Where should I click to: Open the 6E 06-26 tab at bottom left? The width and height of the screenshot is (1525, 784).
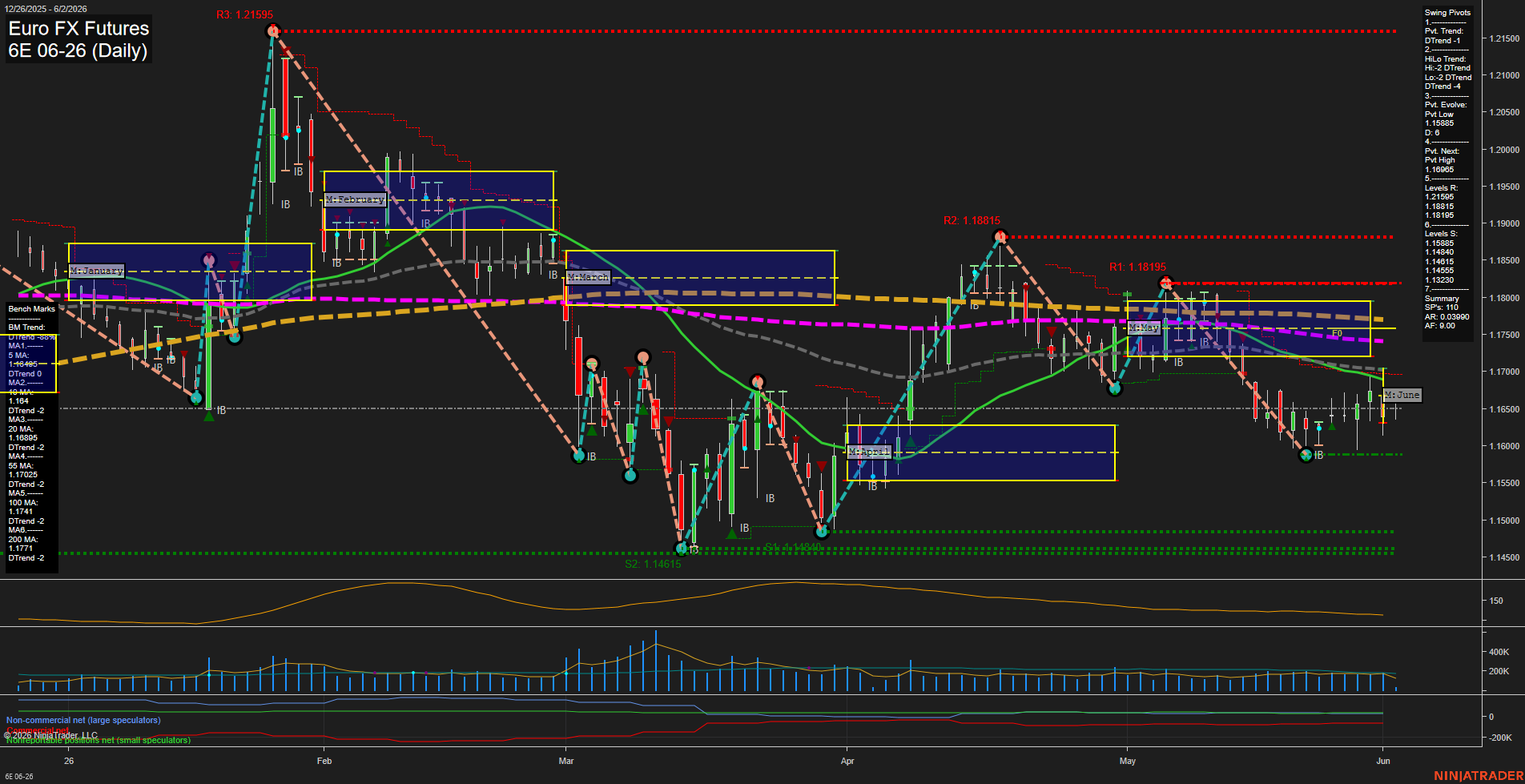point(19,777)
